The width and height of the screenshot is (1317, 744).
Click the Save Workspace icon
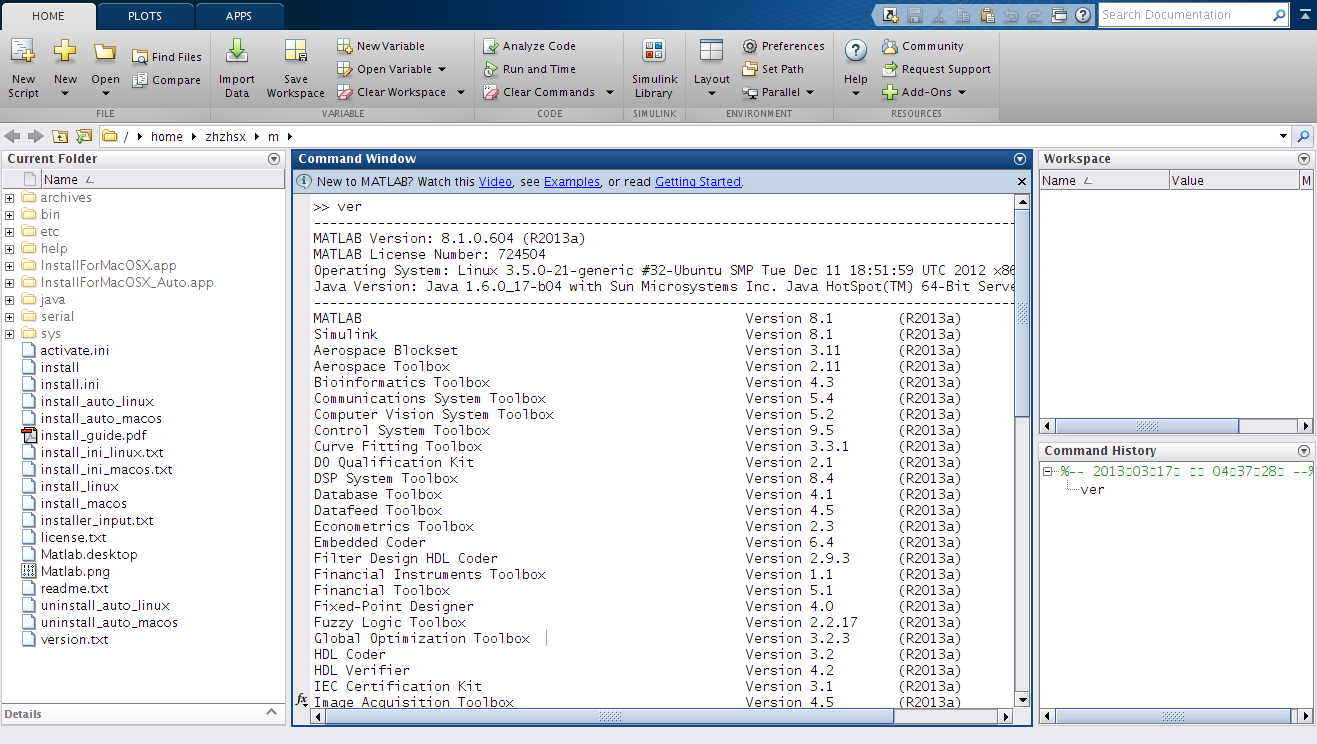pyautogui.click(x=295, y=52)
